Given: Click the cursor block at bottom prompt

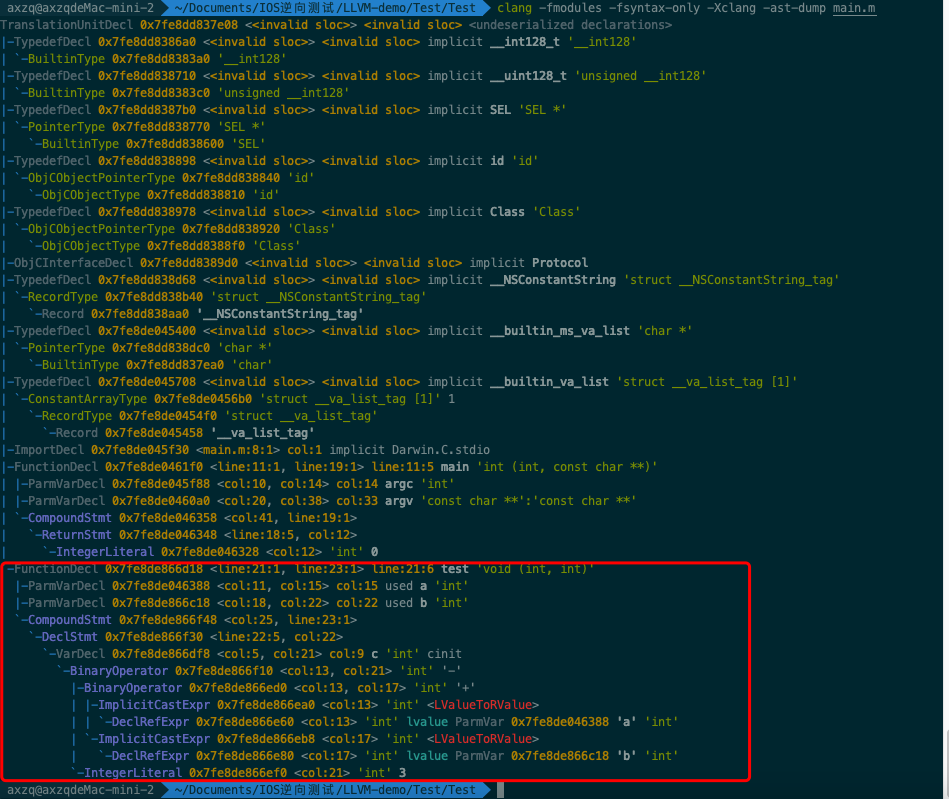Looking at the screenshot, I should [501, 790].
